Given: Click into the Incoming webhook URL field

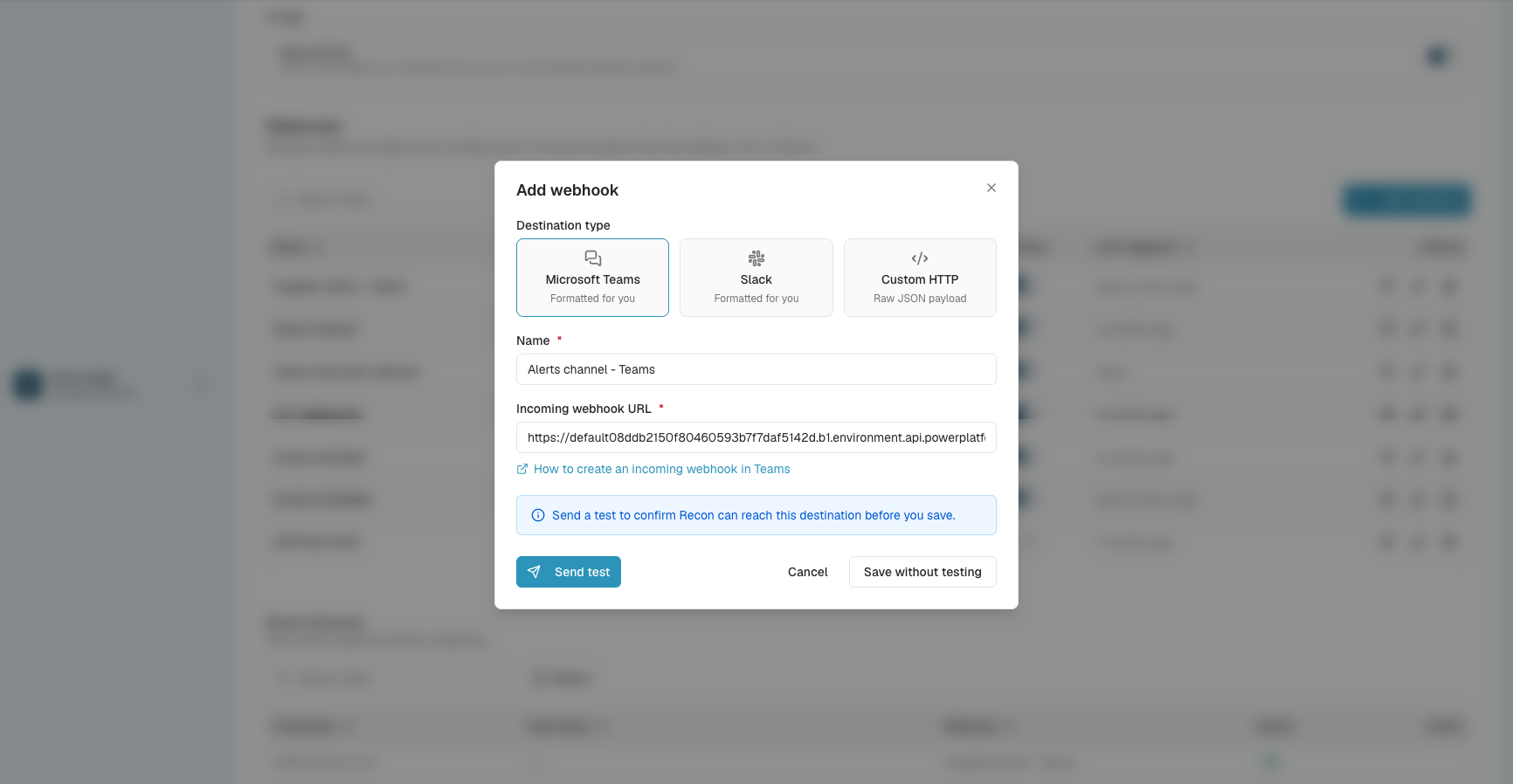Looking at the screenshot, I should pos(756,437).
